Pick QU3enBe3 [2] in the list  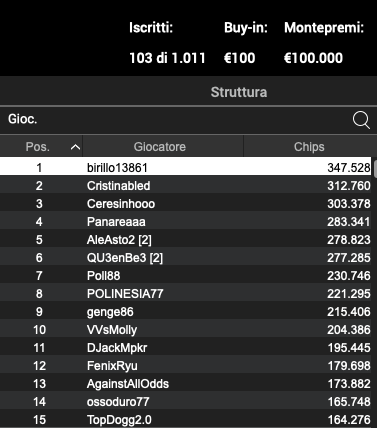tap(185, 258)
